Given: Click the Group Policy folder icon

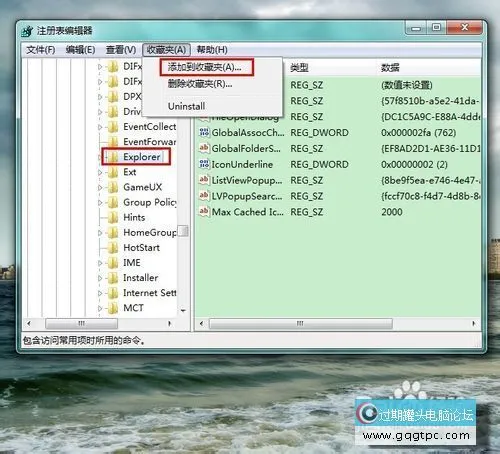Looking at the screenshot, I should [x=113, y=202].
